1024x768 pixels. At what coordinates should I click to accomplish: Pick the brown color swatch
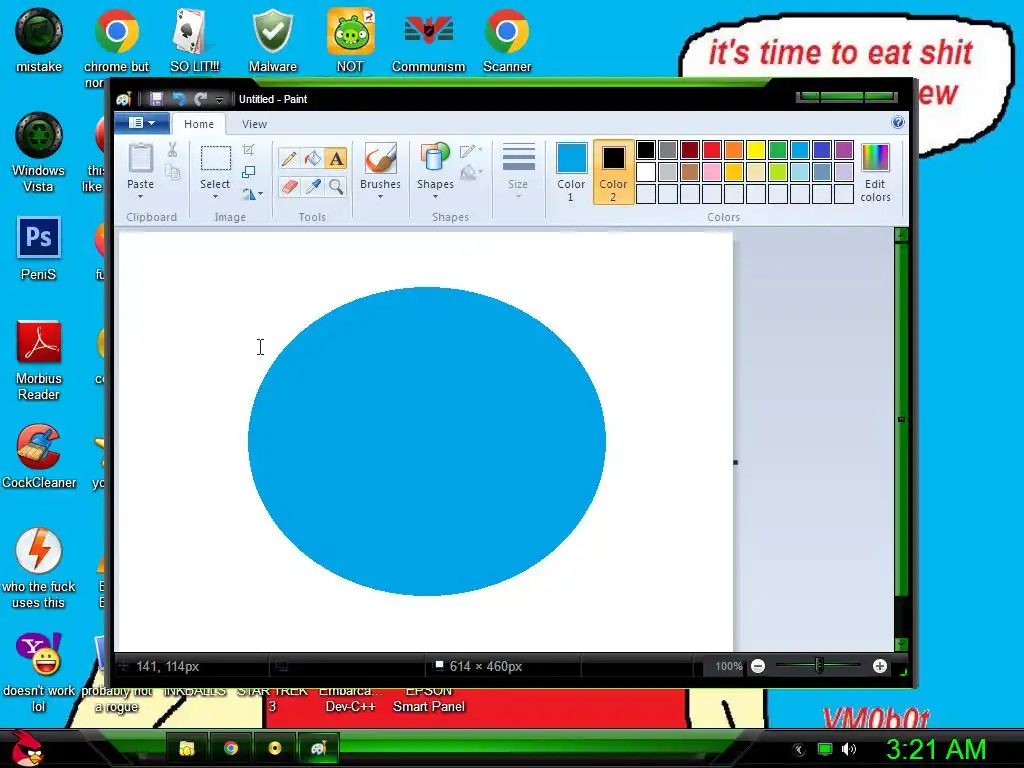click(x=690, y=172)
